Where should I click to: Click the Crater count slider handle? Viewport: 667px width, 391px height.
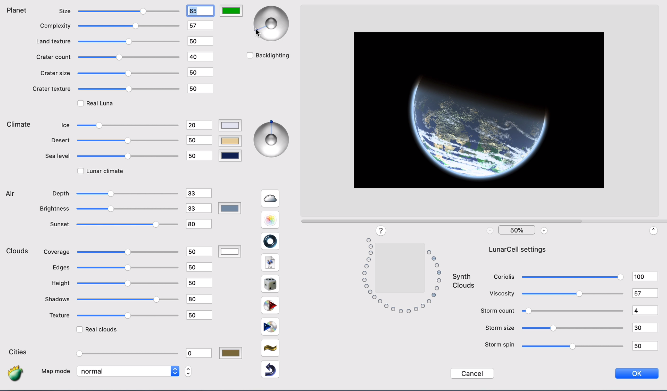pos(119,57)
